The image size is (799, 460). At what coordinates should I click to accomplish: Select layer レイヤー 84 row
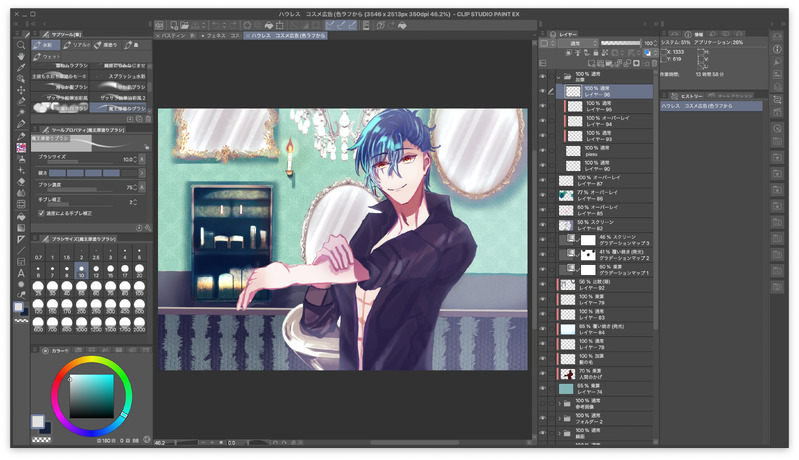pyautogui.click(x=605, y=329)
